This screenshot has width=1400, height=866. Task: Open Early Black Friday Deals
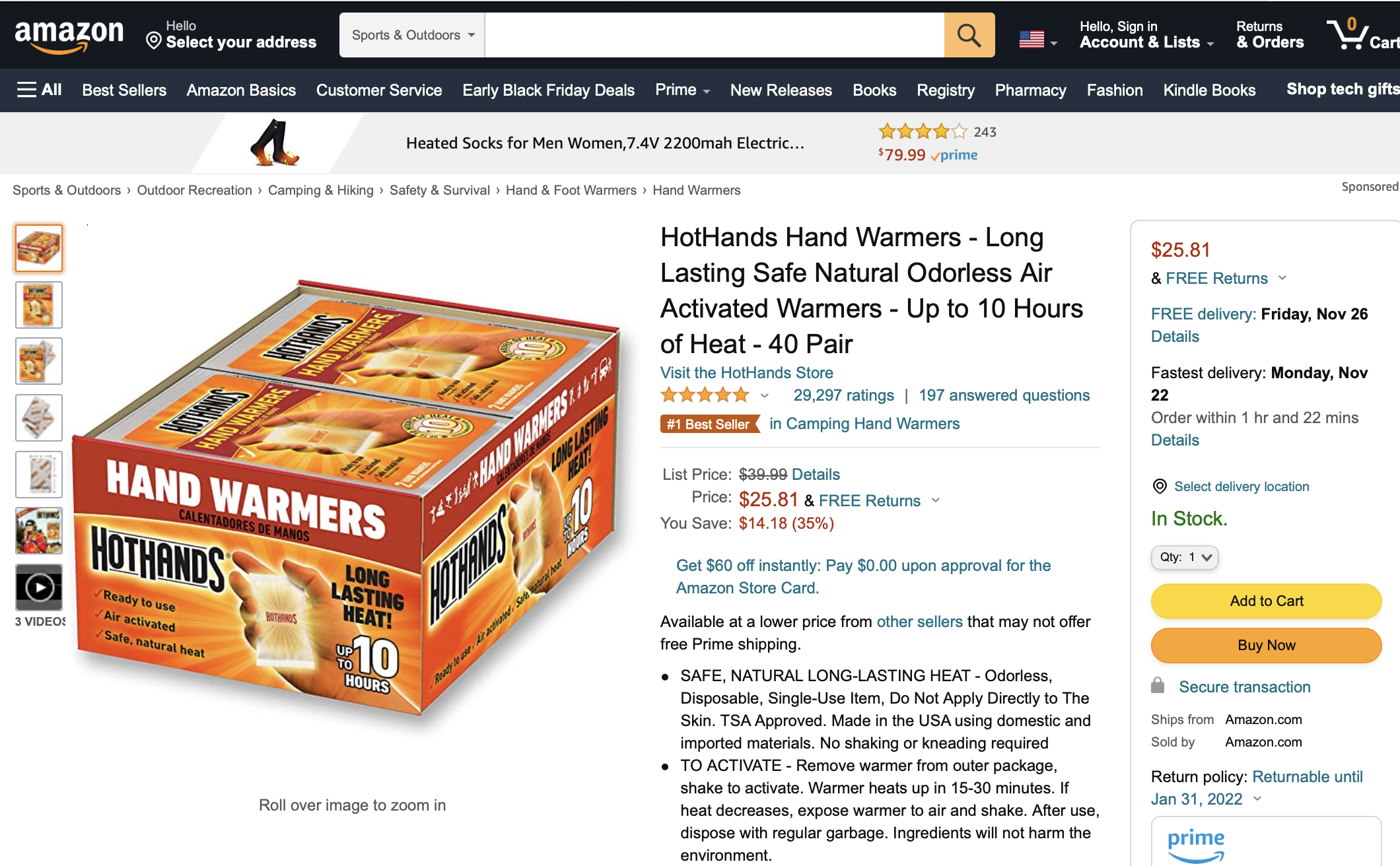tap(548, 90)
